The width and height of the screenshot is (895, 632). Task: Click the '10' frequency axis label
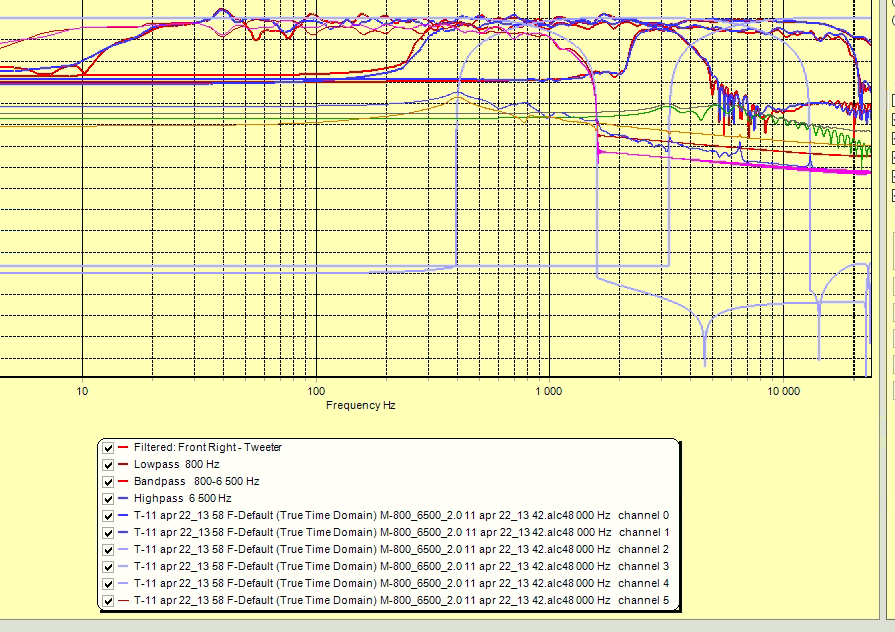click(82, 391)
